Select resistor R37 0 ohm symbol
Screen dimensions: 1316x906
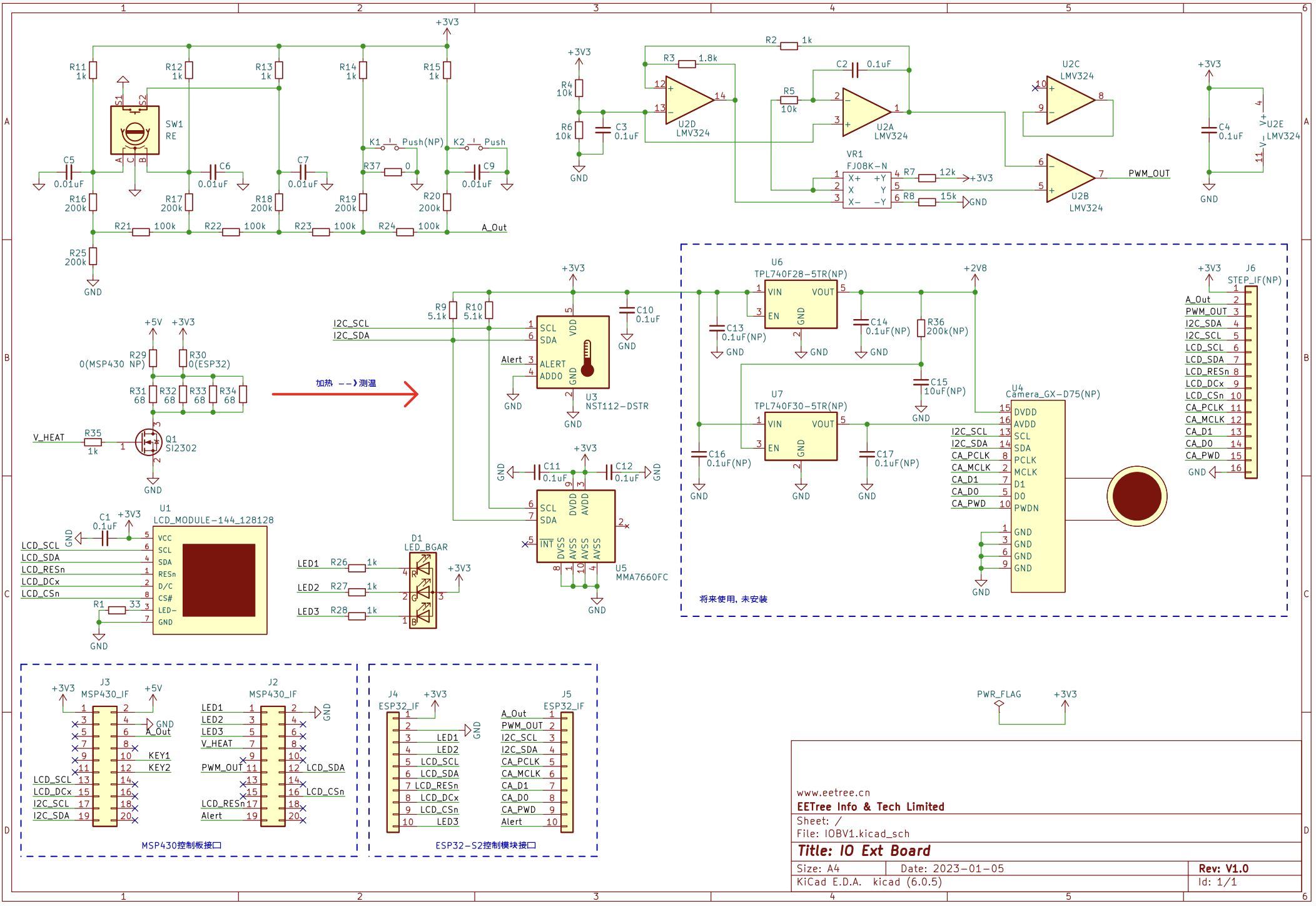[x=393, y=172]
